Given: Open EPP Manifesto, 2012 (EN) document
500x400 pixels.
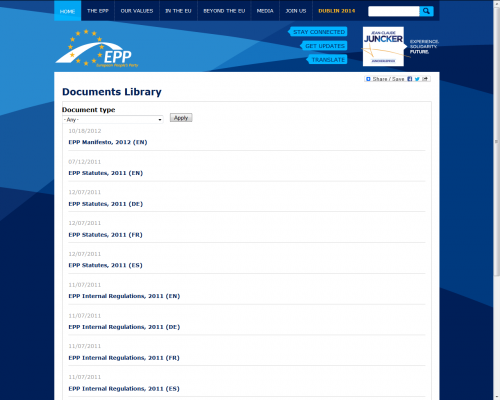Looking at the screenshot, I should click(108, 142).
